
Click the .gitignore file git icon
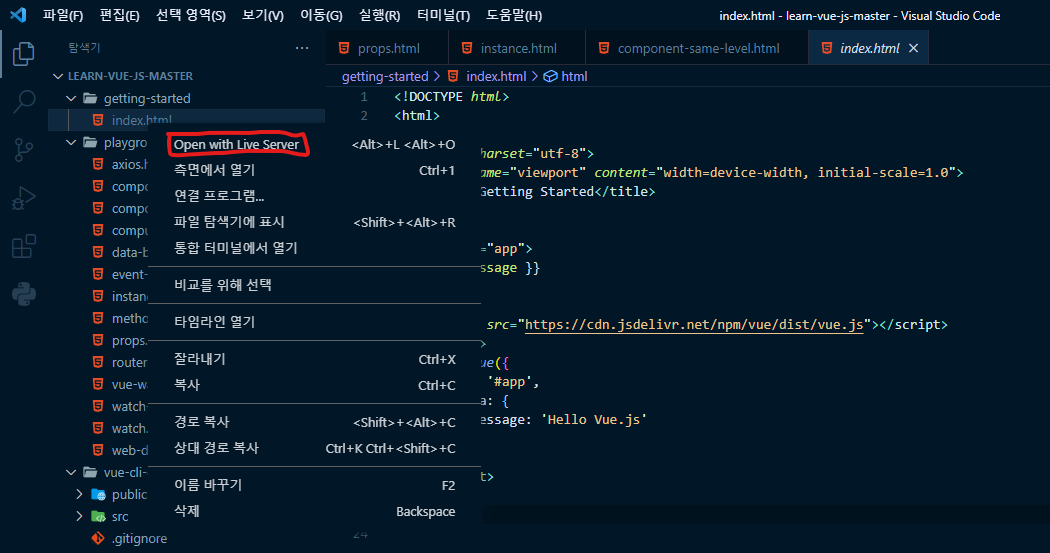point(98,538)
